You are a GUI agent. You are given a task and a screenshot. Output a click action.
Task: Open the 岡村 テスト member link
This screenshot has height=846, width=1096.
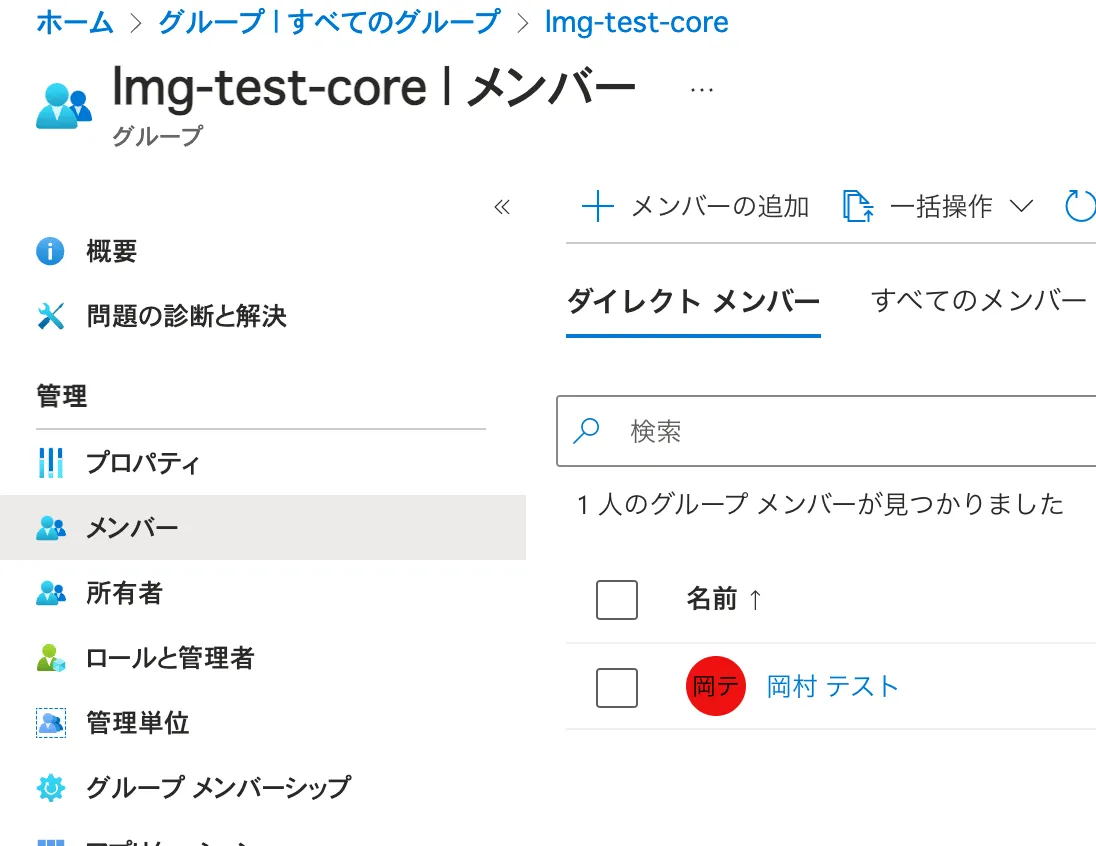[x=832, y=687]
